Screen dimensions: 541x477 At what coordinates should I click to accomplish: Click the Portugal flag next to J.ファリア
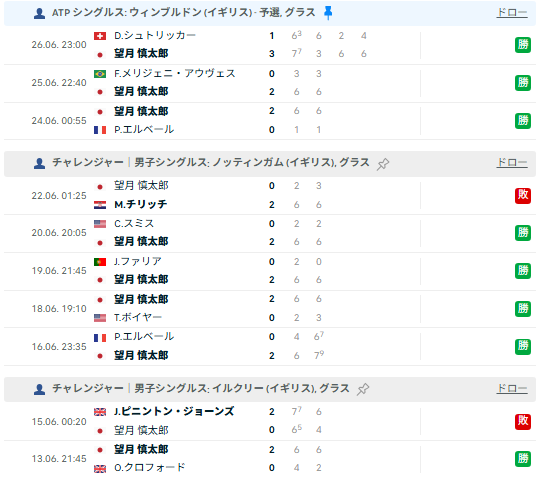pos(100,262)
